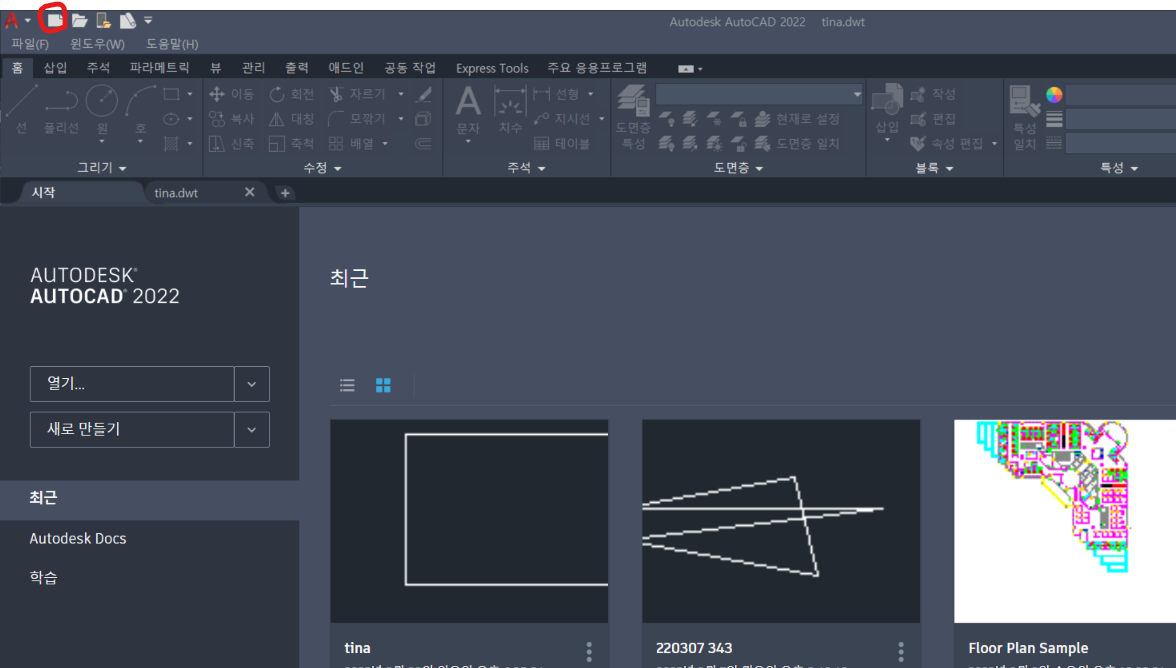This screenshot has height=668, width=1176.
Task: Click the Stretch (신축) tool
Action: (231, 143)
